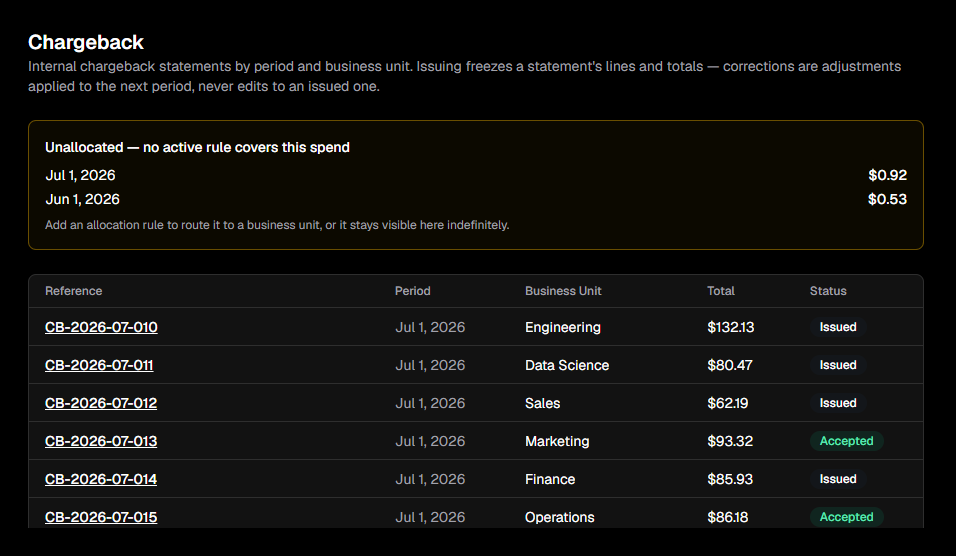
Task: Open statement CB-2026-07-014
Action: [x=101, y=479]
